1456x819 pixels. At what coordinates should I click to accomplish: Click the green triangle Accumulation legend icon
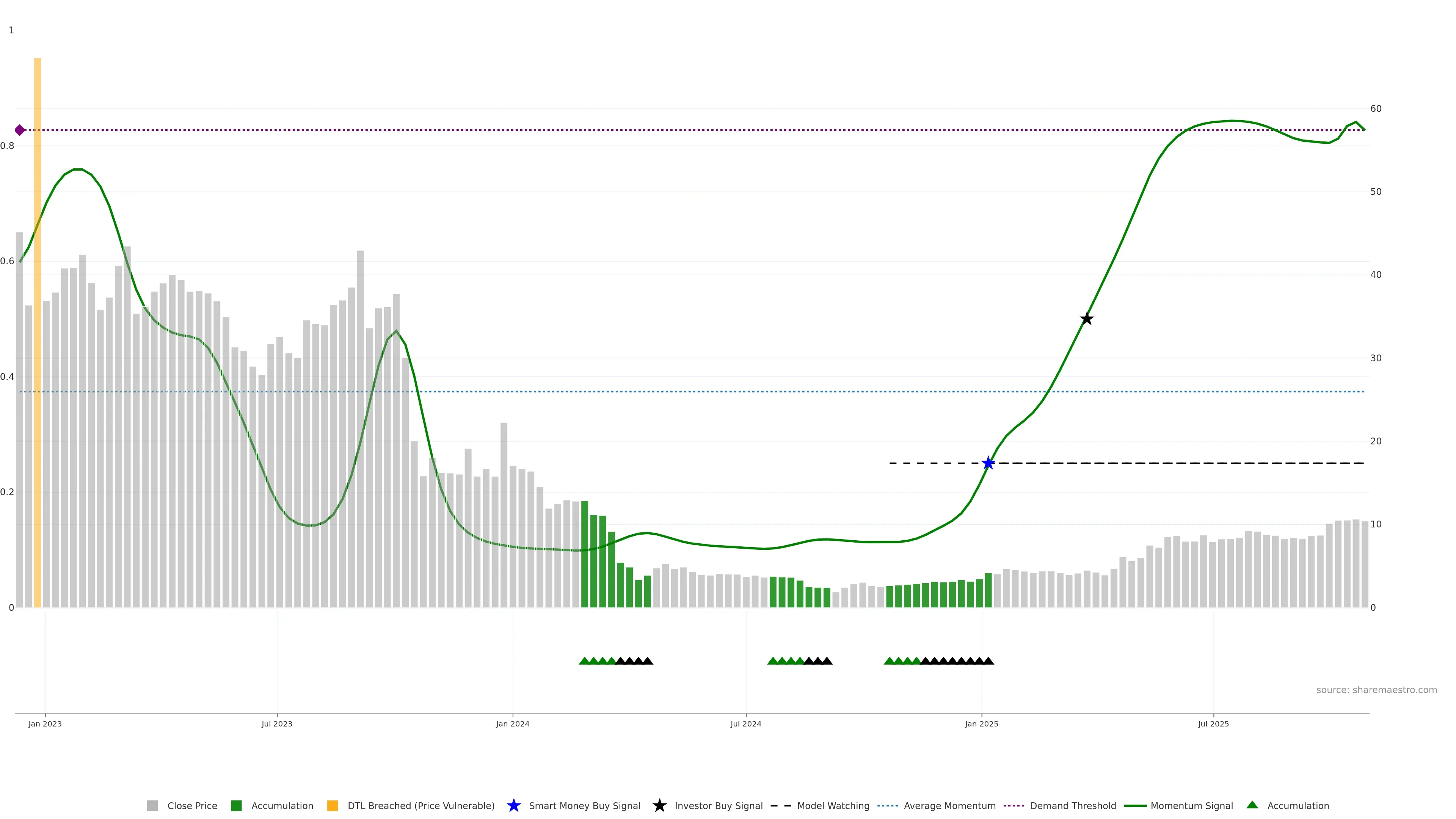point(1252,805)
